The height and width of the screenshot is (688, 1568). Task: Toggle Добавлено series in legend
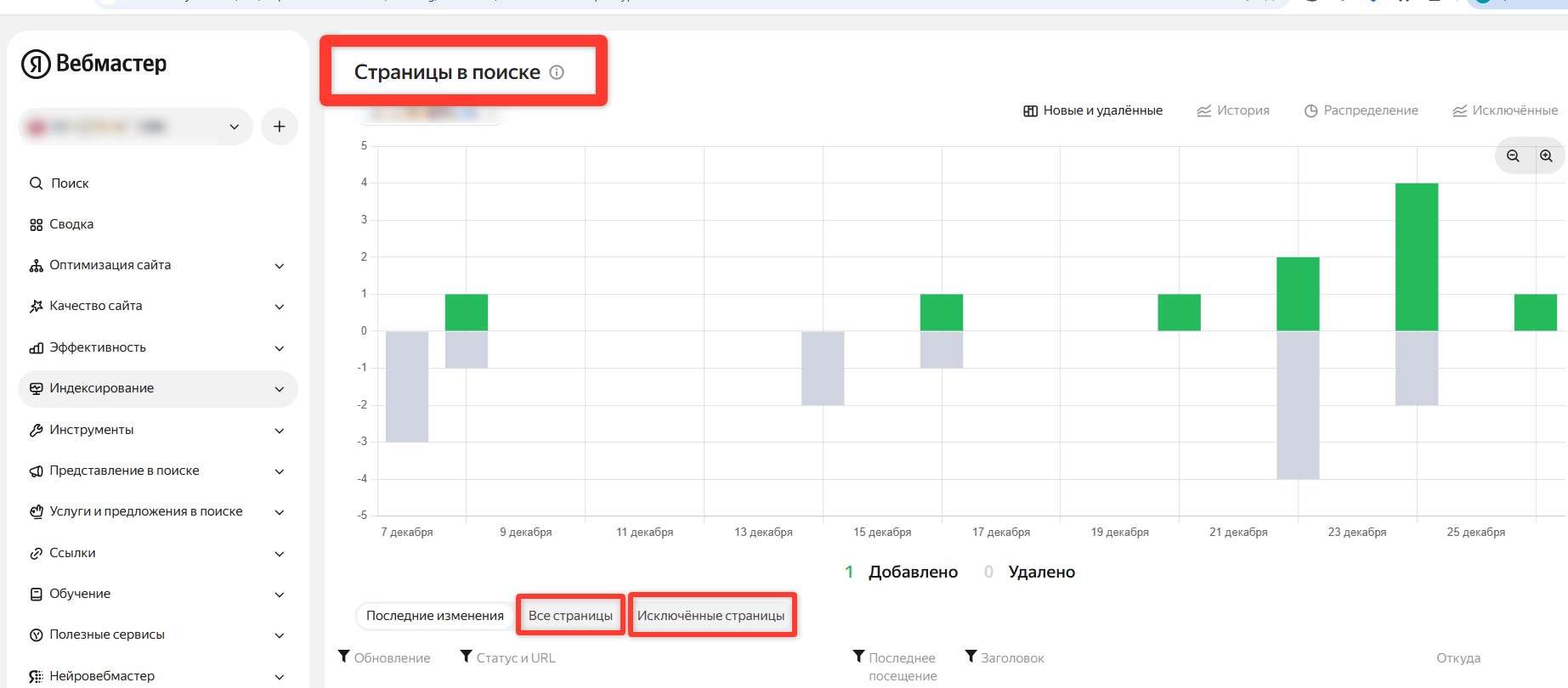[x=901, y=572]
